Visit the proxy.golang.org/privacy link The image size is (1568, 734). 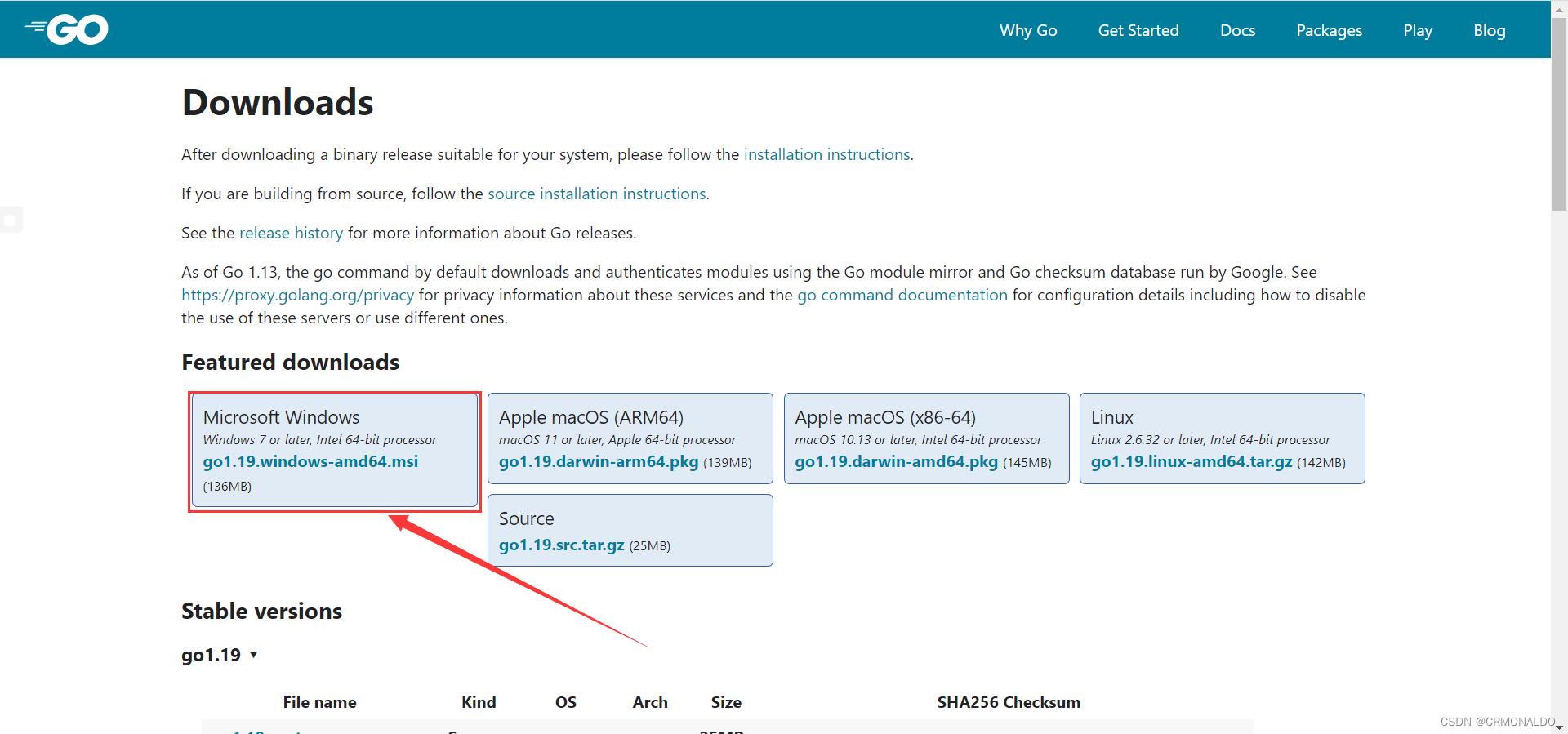297,295
